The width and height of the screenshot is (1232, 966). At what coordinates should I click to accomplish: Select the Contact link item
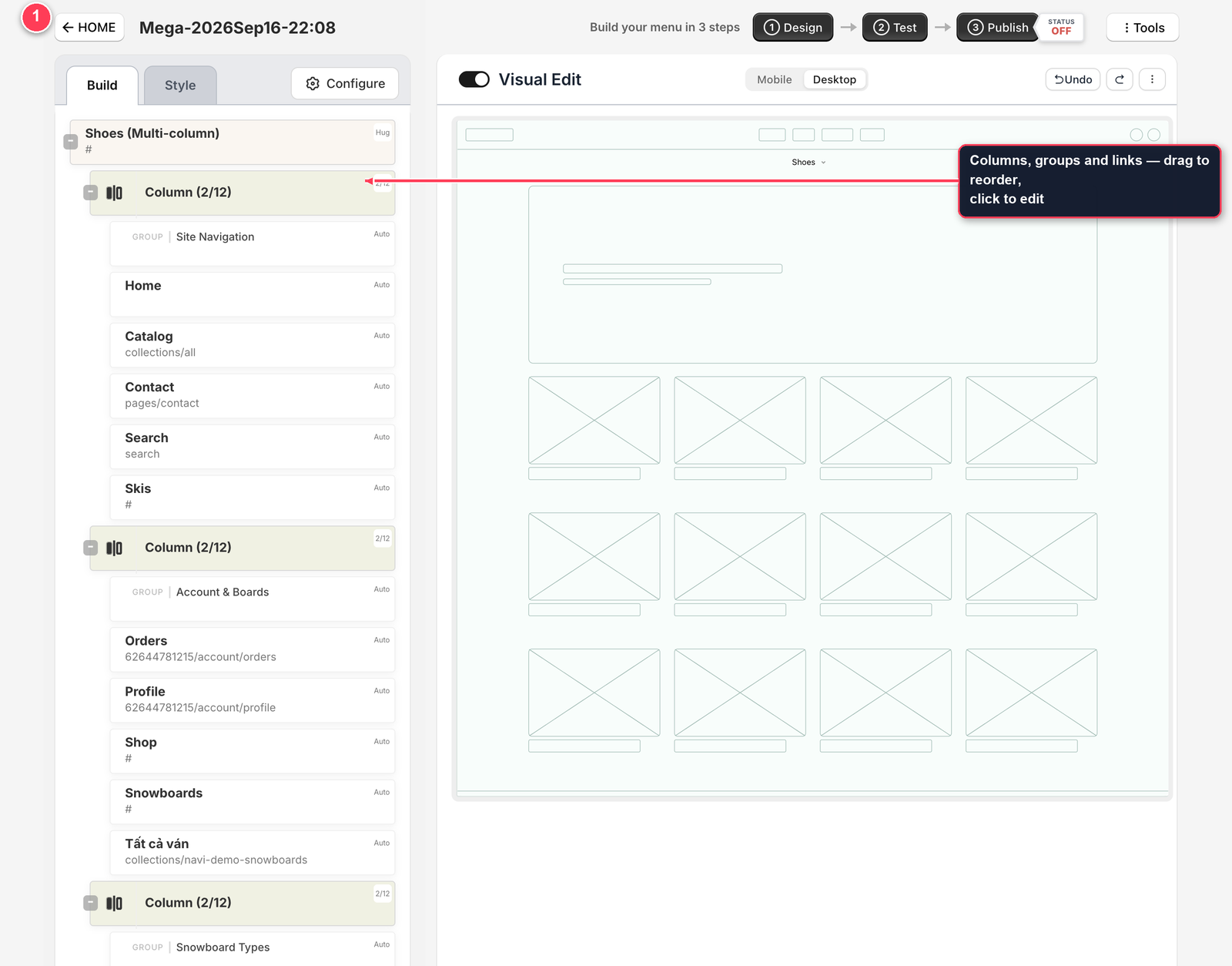(253, 396)
